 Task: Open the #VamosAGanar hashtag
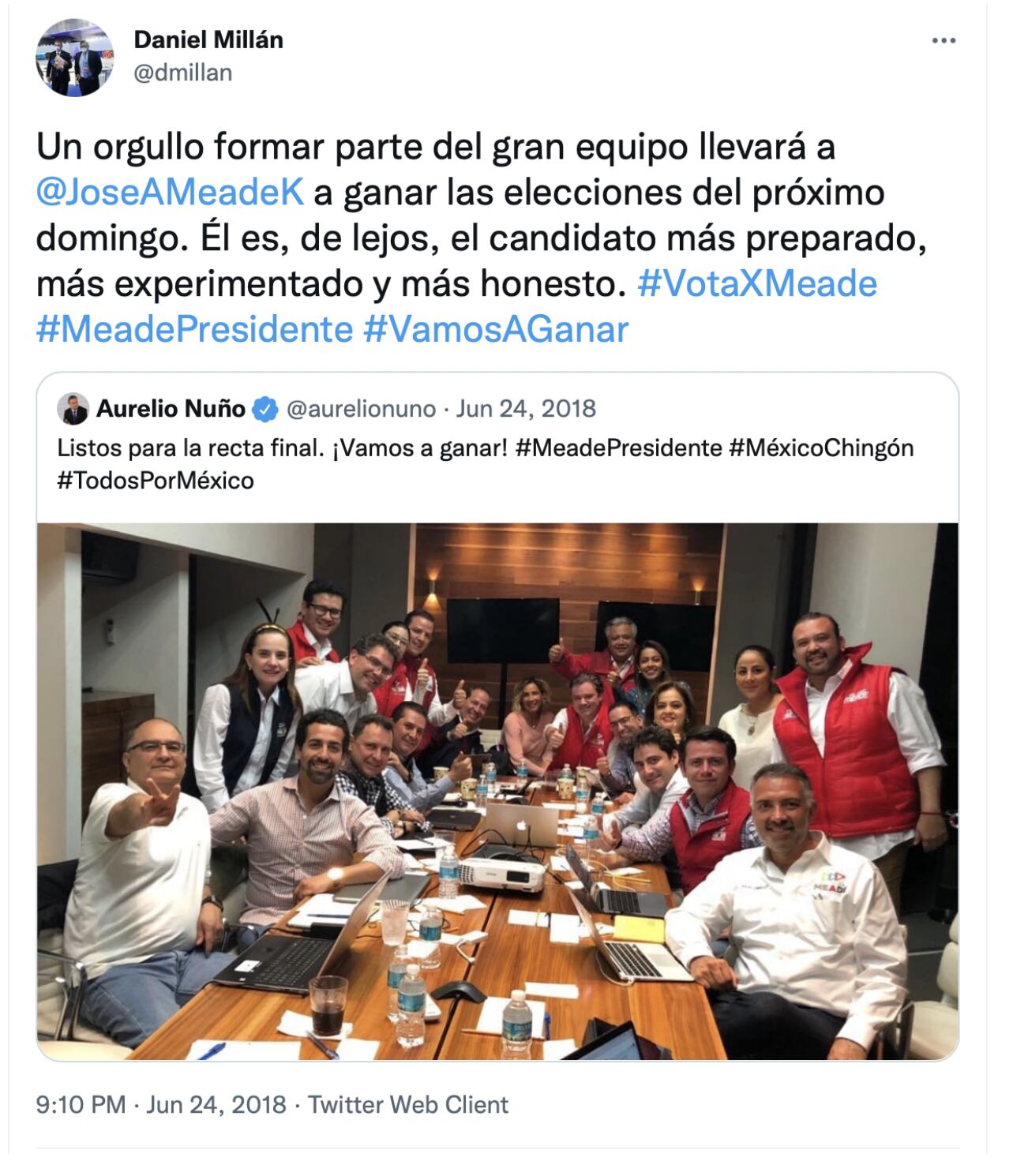pos(496,328)
